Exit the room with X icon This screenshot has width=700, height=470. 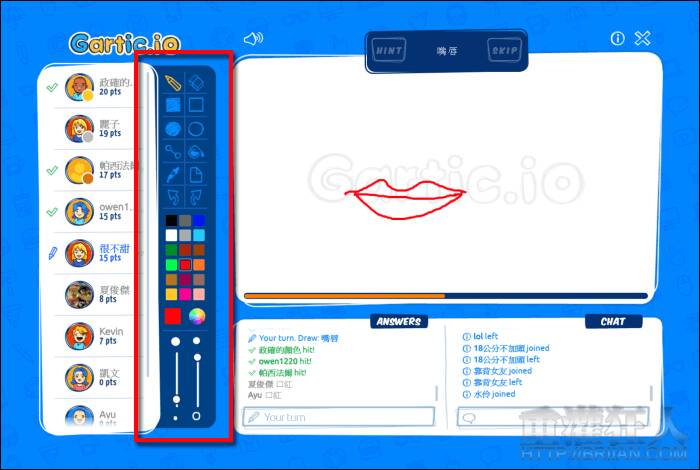click(642, 38)
